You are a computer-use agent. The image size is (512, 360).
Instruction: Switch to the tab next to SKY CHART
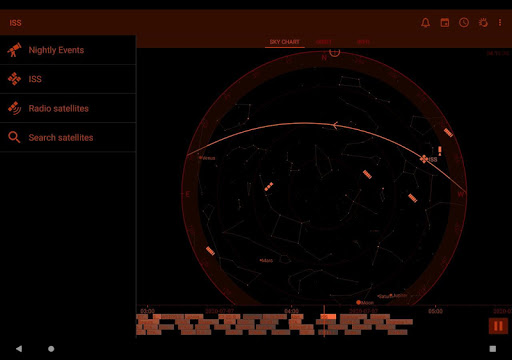pos(324,42)
